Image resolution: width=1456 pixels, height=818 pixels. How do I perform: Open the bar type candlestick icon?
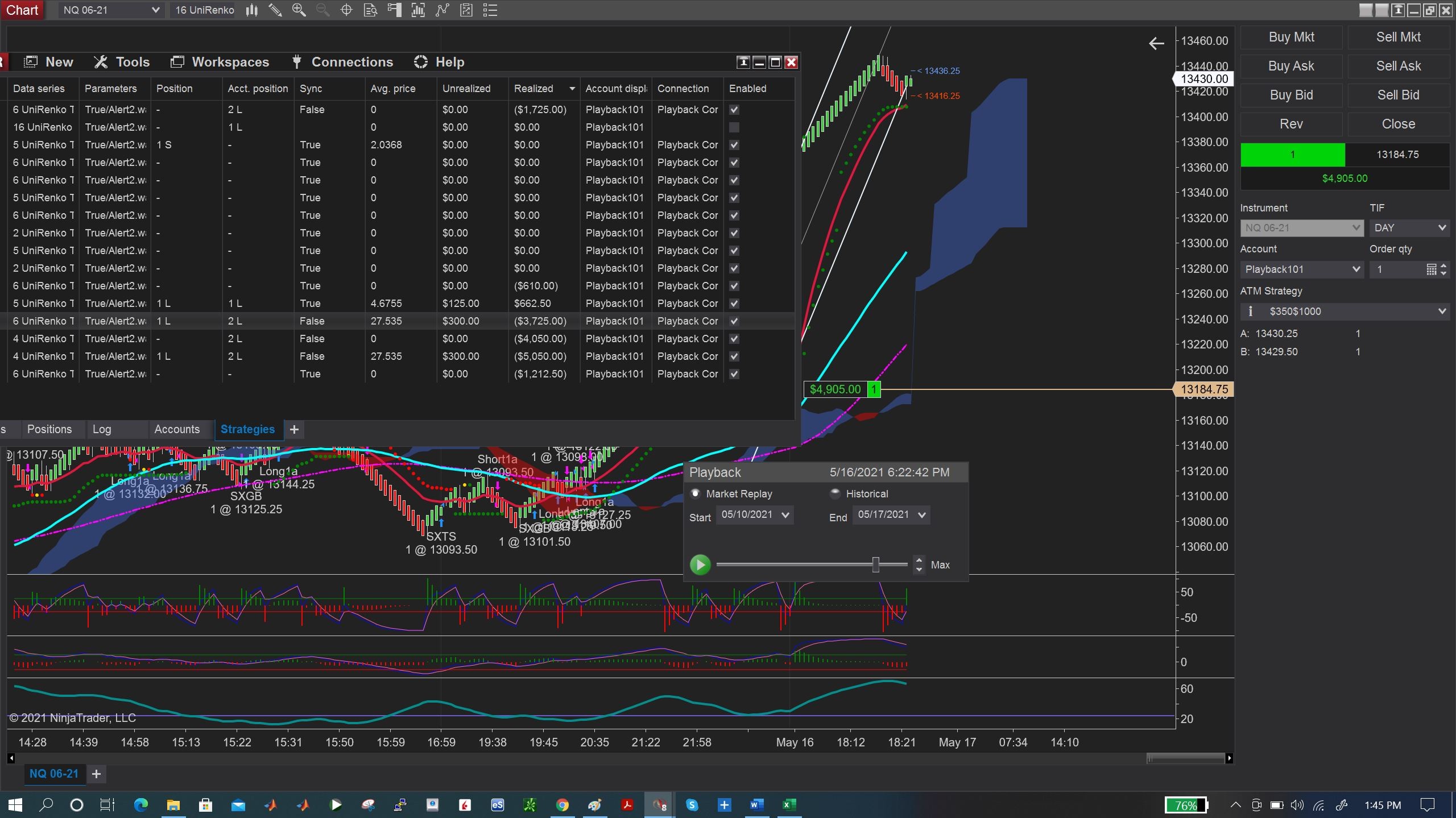(x=251, y=10)
